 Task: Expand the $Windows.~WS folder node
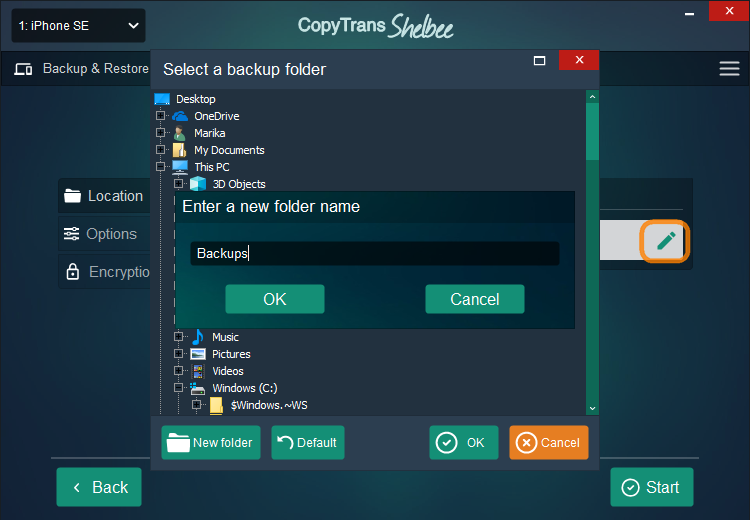197,405
